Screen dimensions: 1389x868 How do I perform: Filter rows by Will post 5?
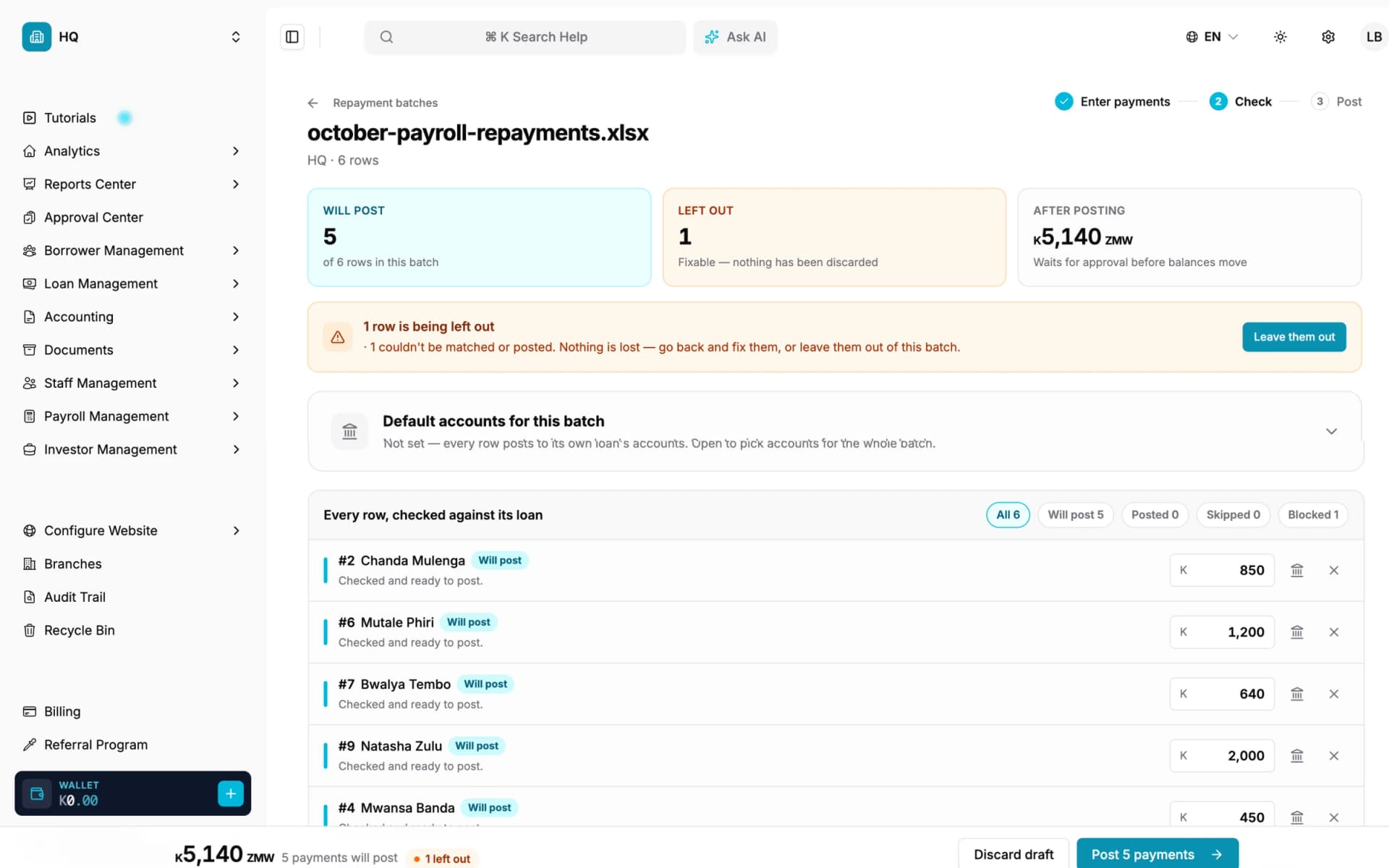pos(1076,515)
